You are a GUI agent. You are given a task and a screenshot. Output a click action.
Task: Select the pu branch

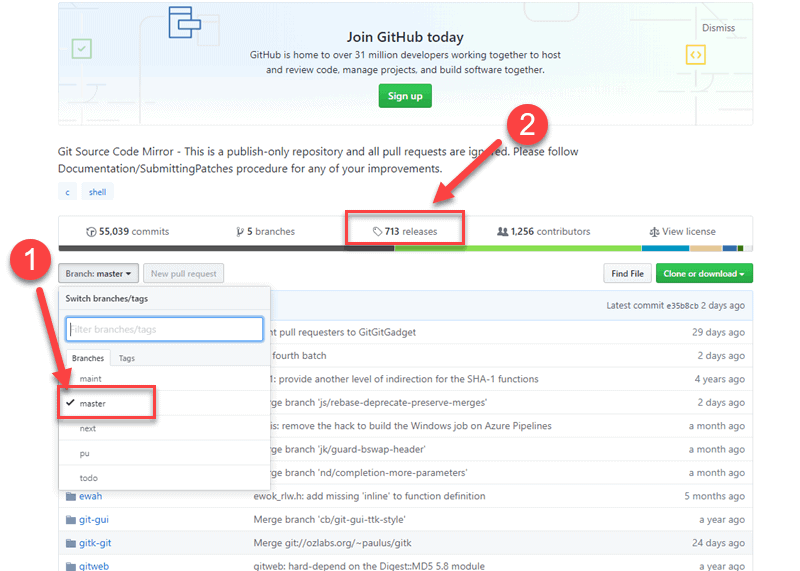[x=164, y=453]
